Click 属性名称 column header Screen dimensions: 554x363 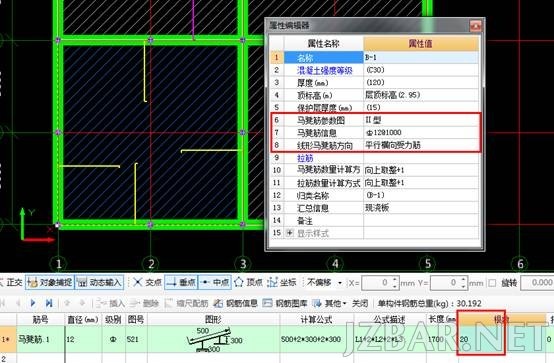click(324, 43)
